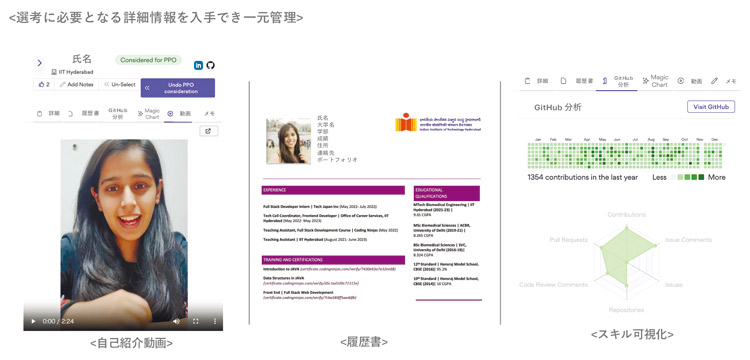Click the Issues radar label
The height and width of the screenshot is (360, 750).
click(x=673, y=284)
